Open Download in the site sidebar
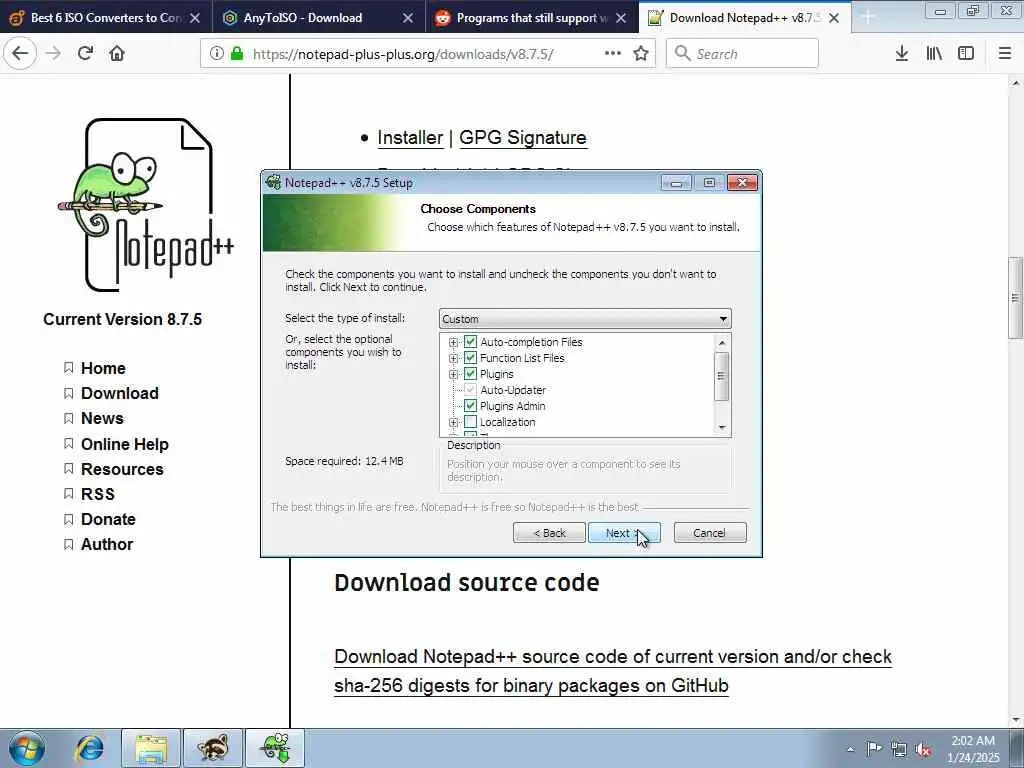This screenshot has width=1024, height=768. pyautogui.click(x=120, y=393)
